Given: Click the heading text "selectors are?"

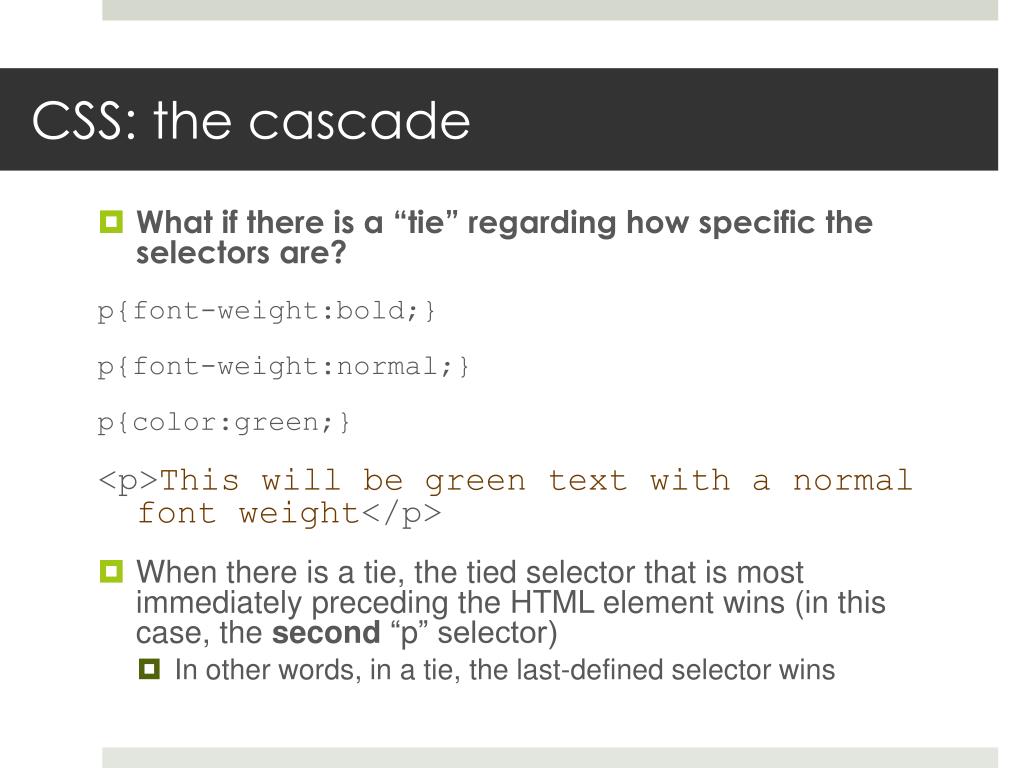Looking at the screenshot, I should 241,252.
